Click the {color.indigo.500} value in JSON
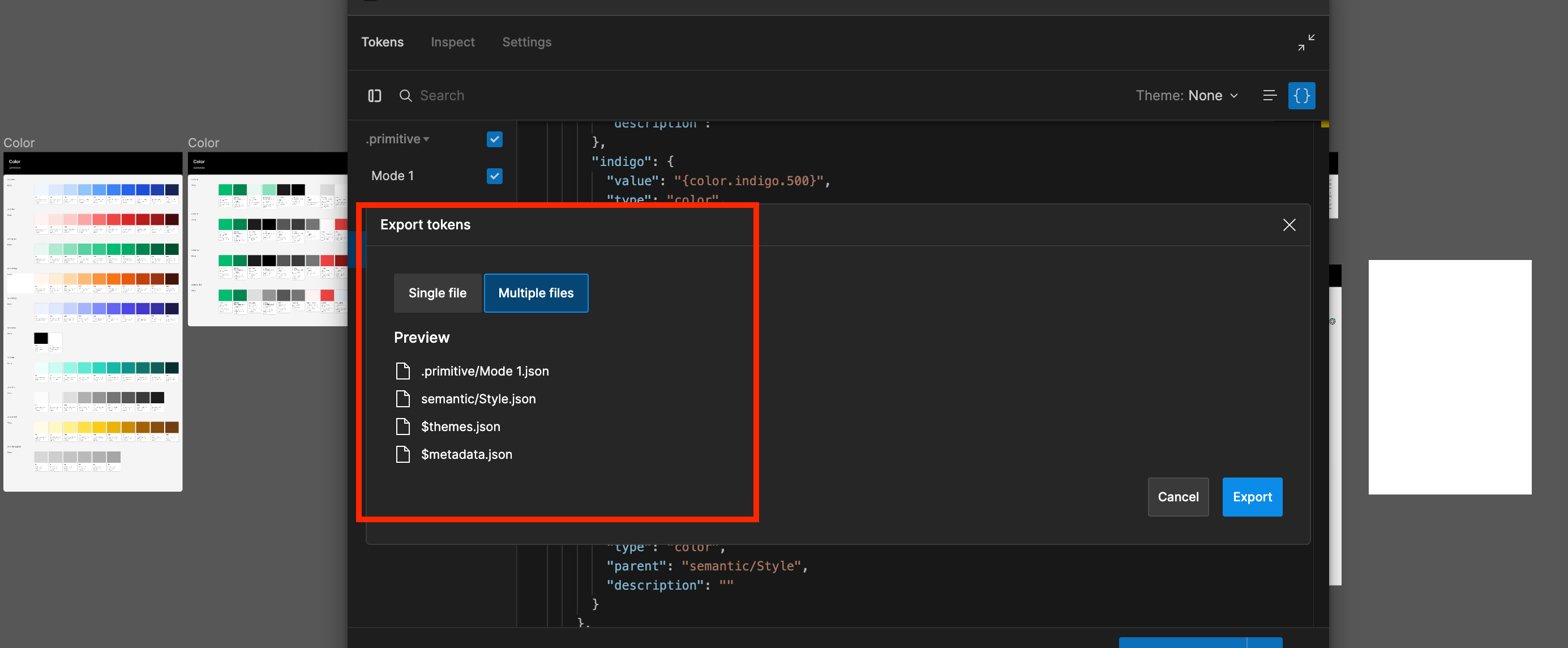This screenshot has height=648, width=1568. pos(748,181)
